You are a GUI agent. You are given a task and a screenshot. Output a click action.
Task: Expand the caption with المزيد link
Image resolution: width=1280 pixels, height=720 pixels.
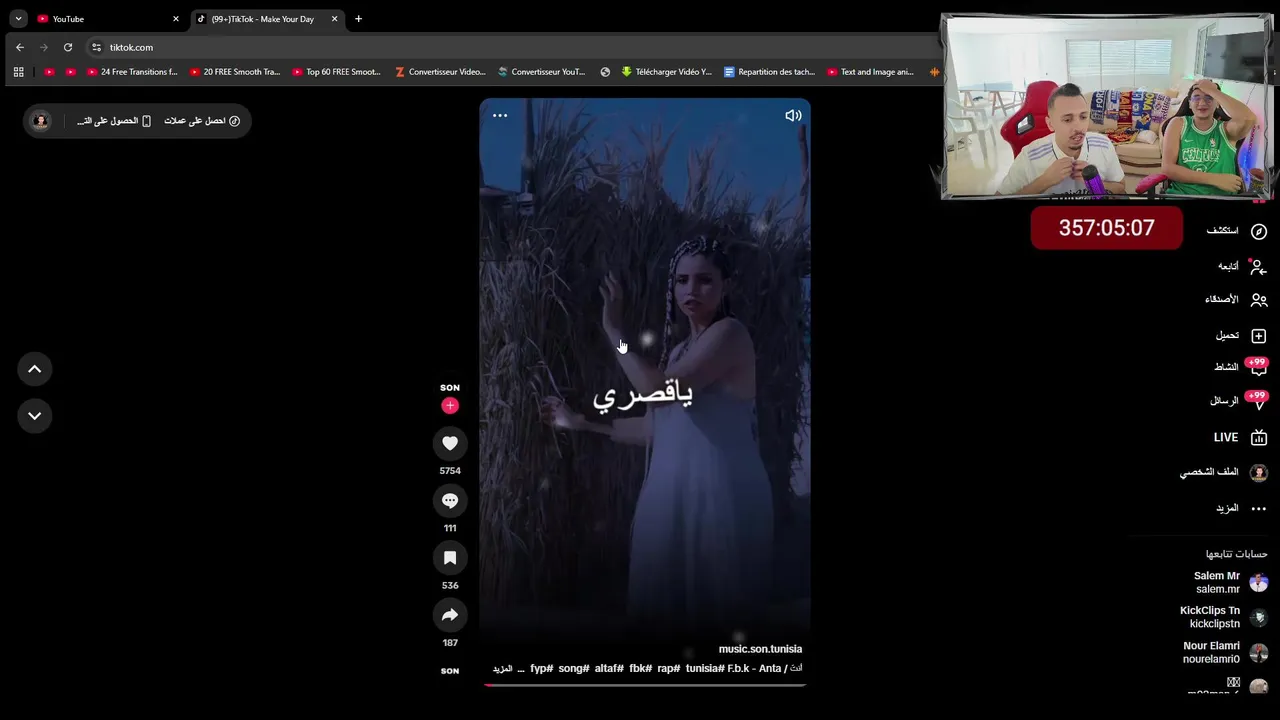tap(502, 669)
